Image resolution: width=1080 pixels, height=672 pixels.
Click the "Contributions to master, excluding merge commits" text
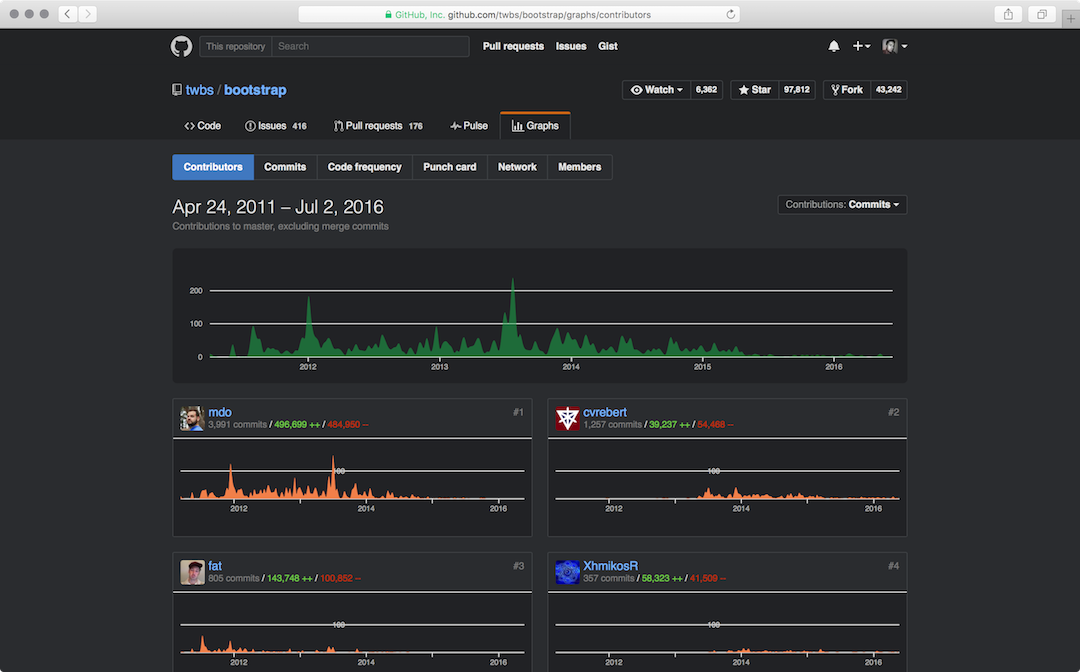coord(280,227)
